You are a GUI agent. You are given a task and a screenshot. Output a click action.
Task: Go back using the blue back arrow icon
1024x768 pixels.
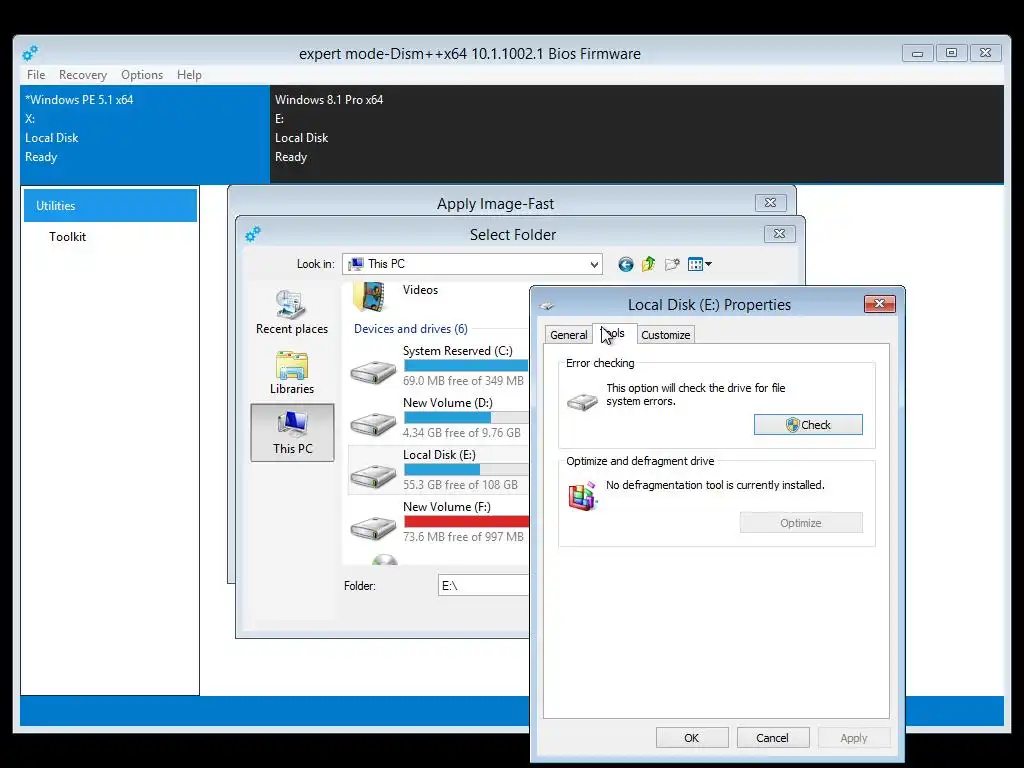click(626, 264)
